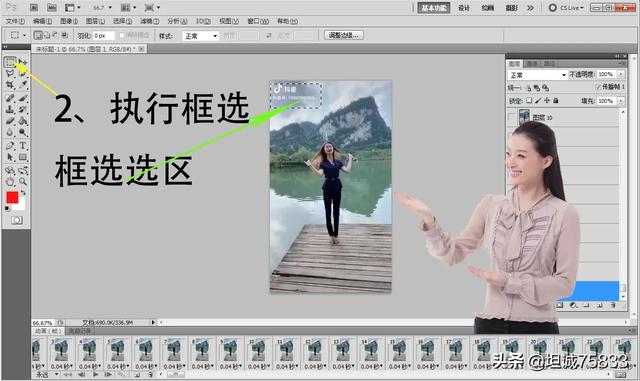Select the Path Selection tool
Viewport: 640px width, 381px height.
pyautogui.click(x=10, y=157)
